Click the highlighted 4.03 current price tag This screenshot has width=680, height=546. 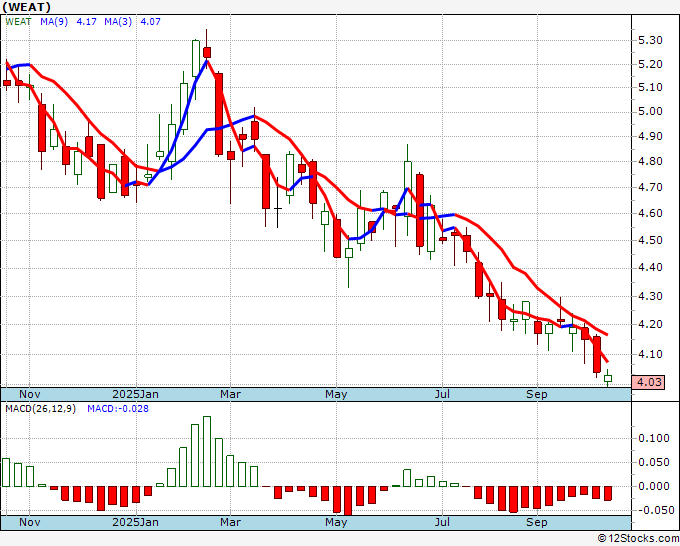coord(648,383)
